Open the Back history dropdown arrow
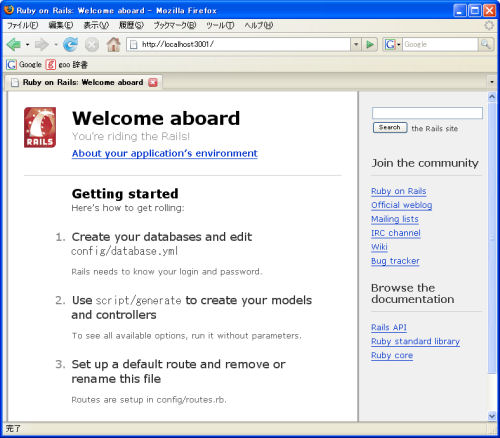Image resolution: width=500 pixels, height=438 pixels. point(27,44)
